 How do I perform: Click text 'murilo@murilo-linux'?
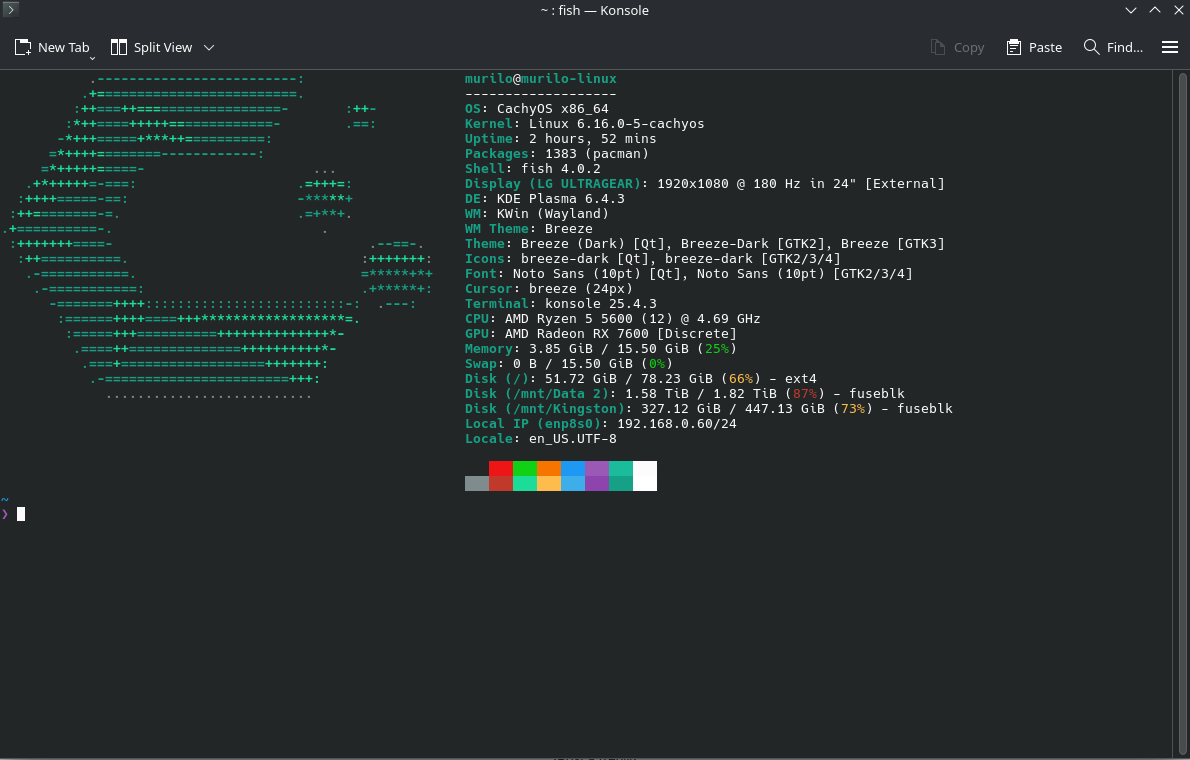point(540,78)
